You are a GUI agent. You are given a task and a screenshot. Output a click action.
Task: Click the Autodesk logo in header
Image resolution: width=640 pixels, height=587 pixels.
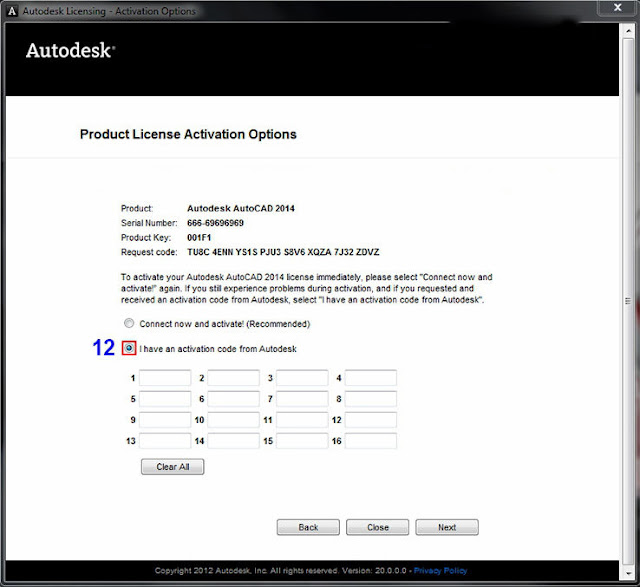tap(70, 51)
